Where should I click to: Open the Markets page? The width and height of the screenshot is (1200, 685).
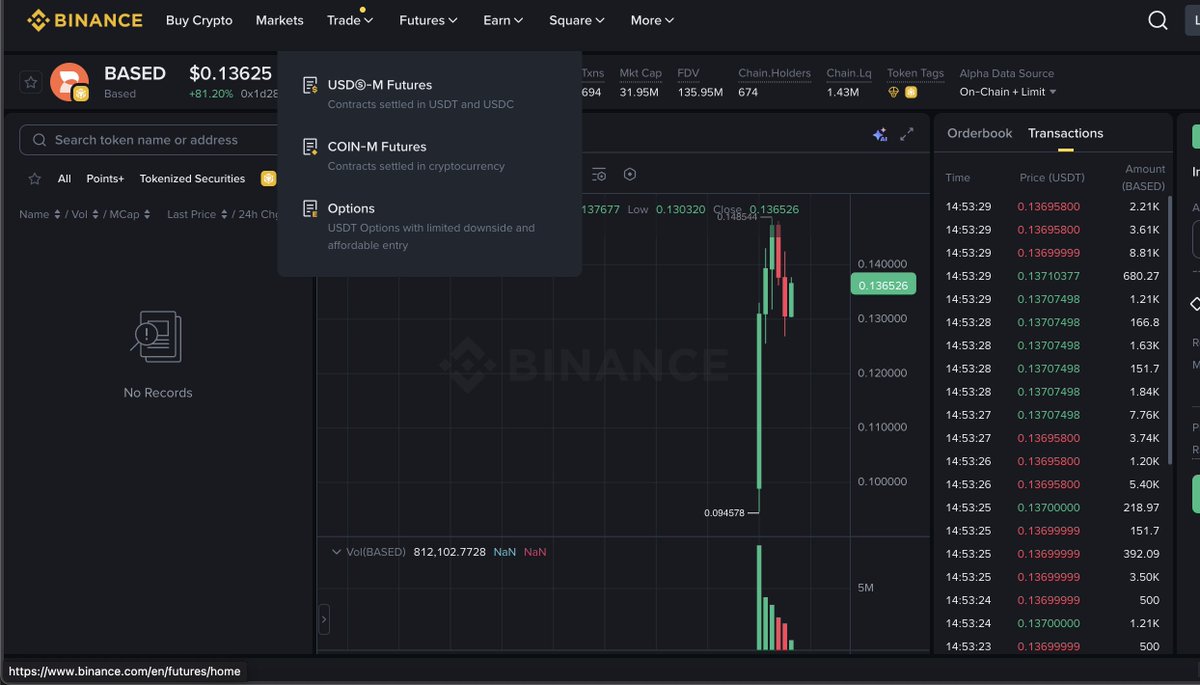(x=279, y=20)
